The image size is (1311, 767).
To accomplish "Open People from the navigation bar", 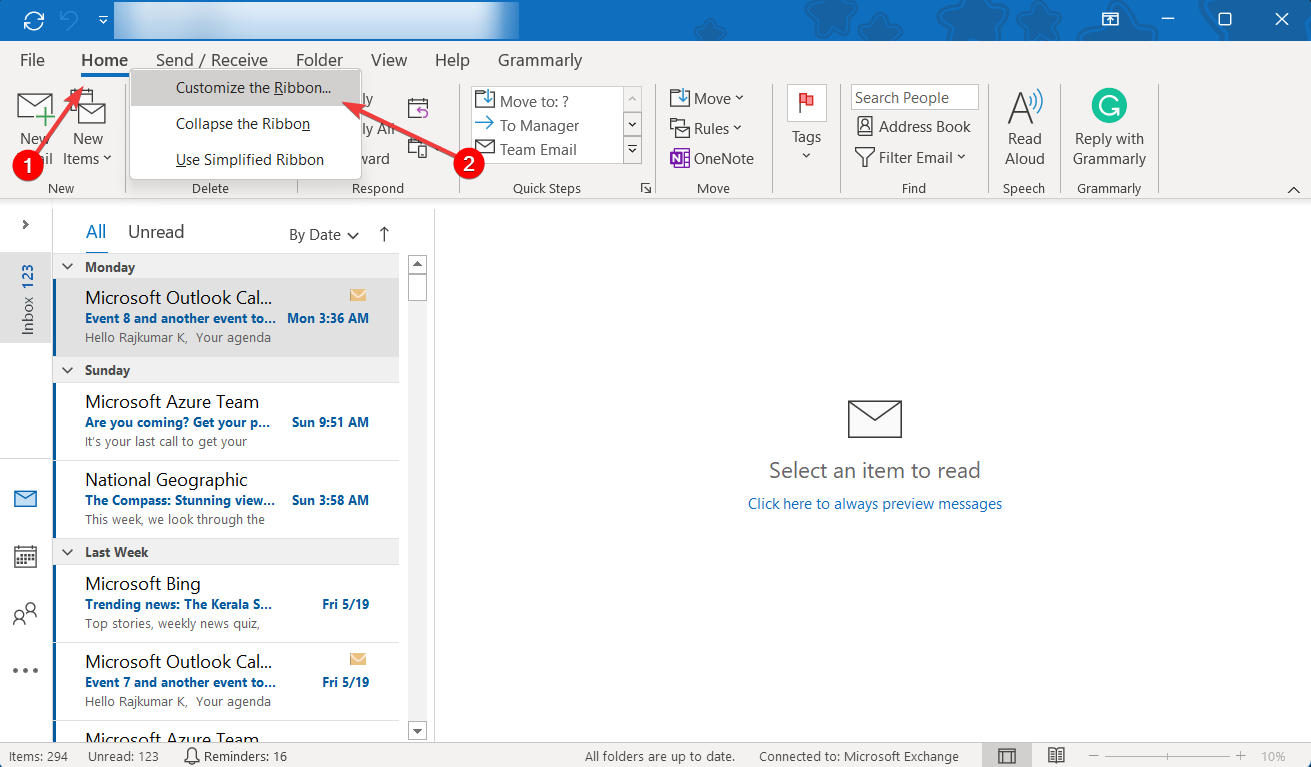I will [x=25, y=614].
